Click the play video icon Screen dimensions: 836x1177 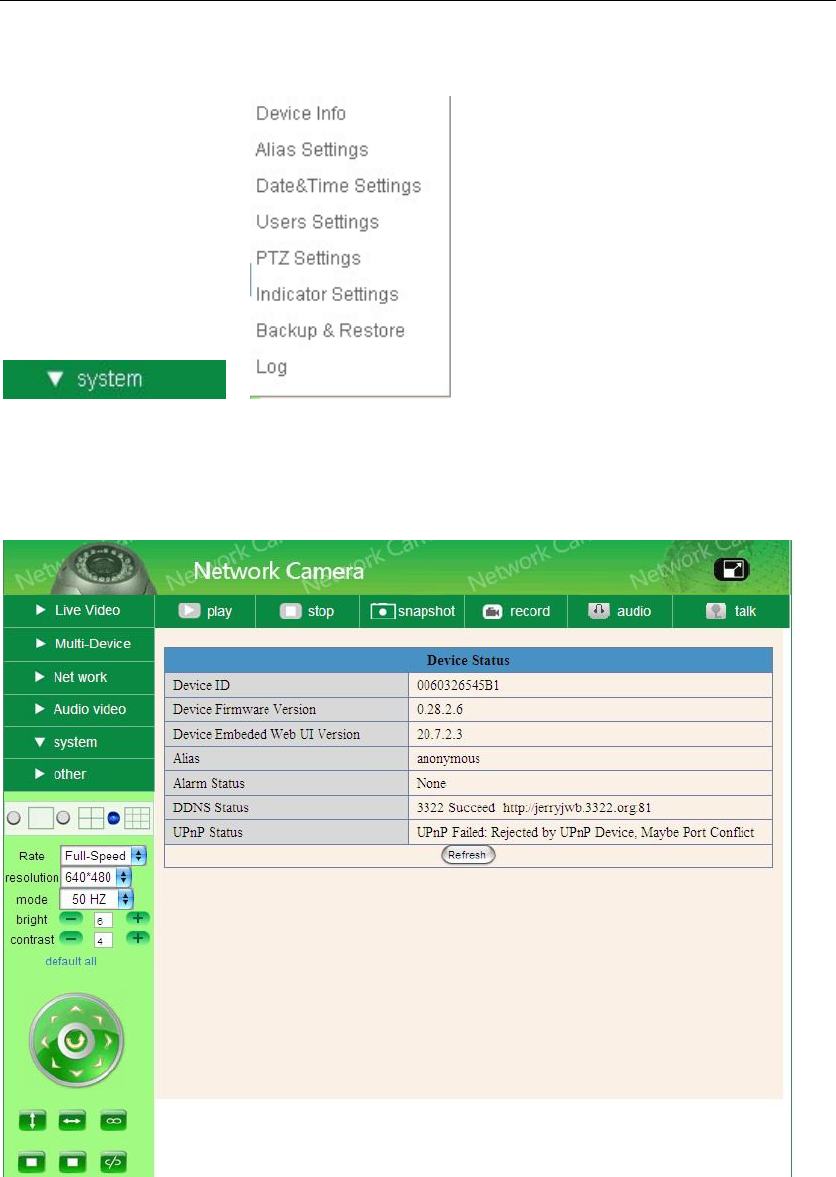189,611
